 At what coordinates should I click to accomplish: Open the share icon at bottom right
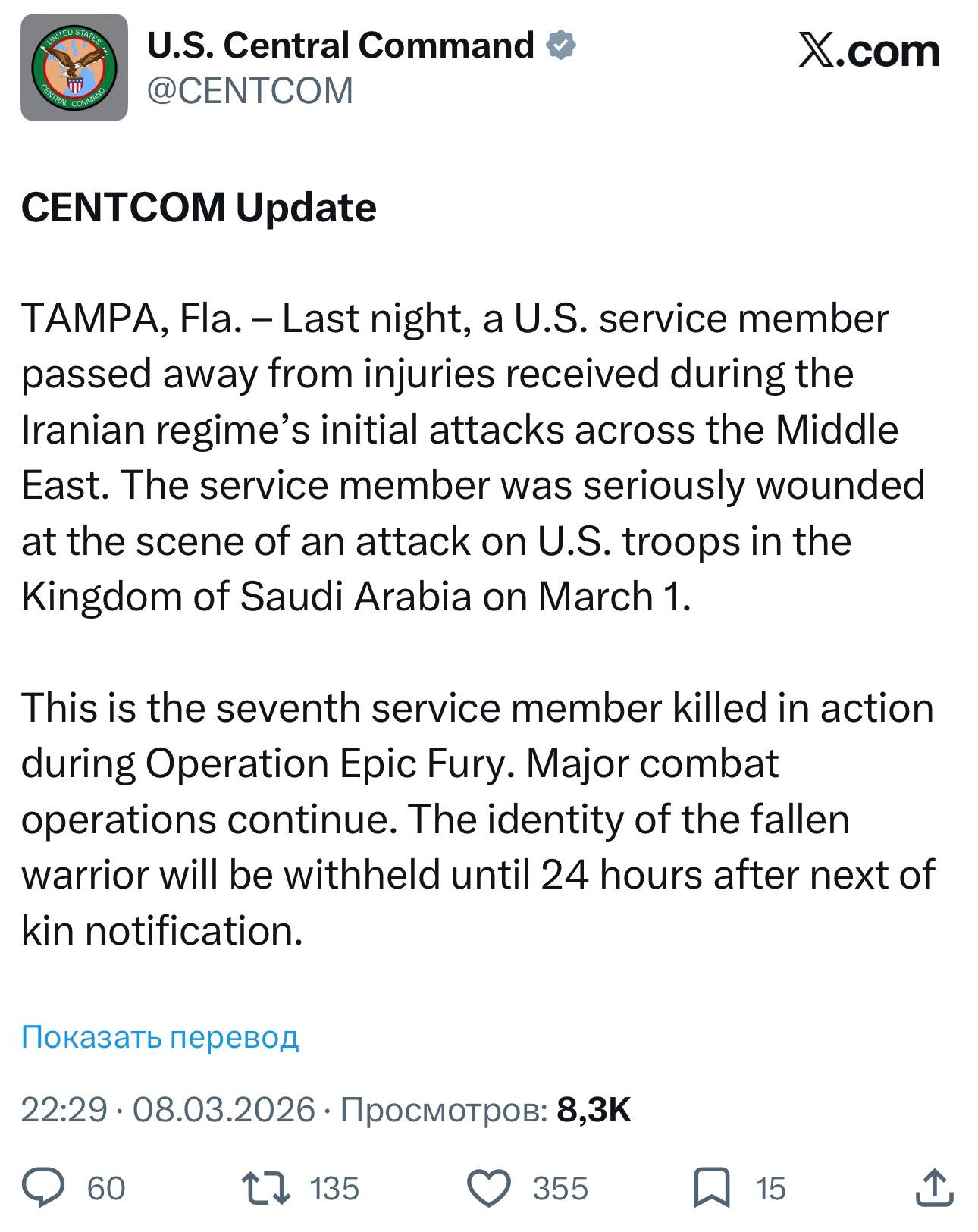coord(933,1187)
